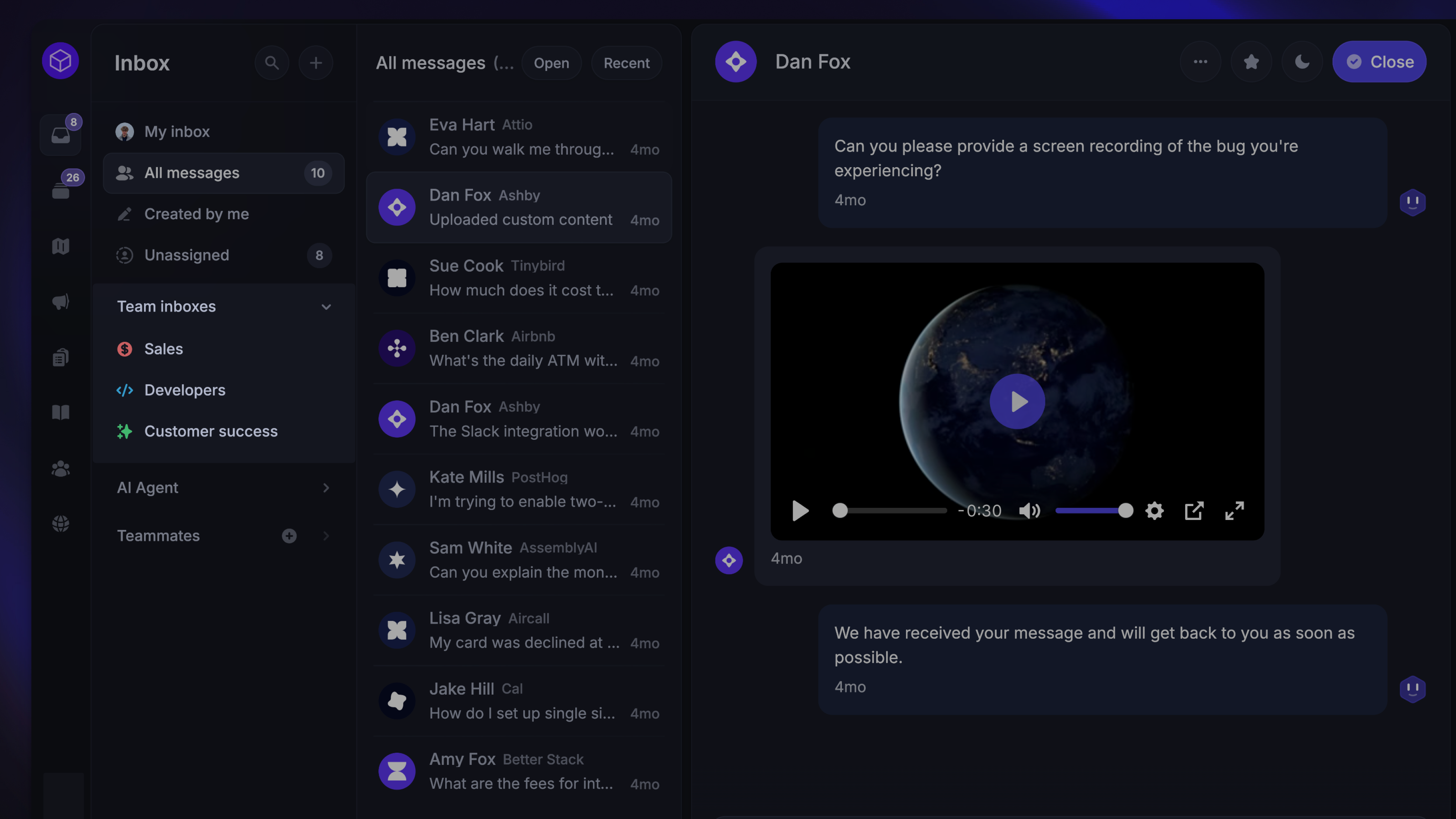
Task: Expand the AI Agent section
Action: coord(326,488)
